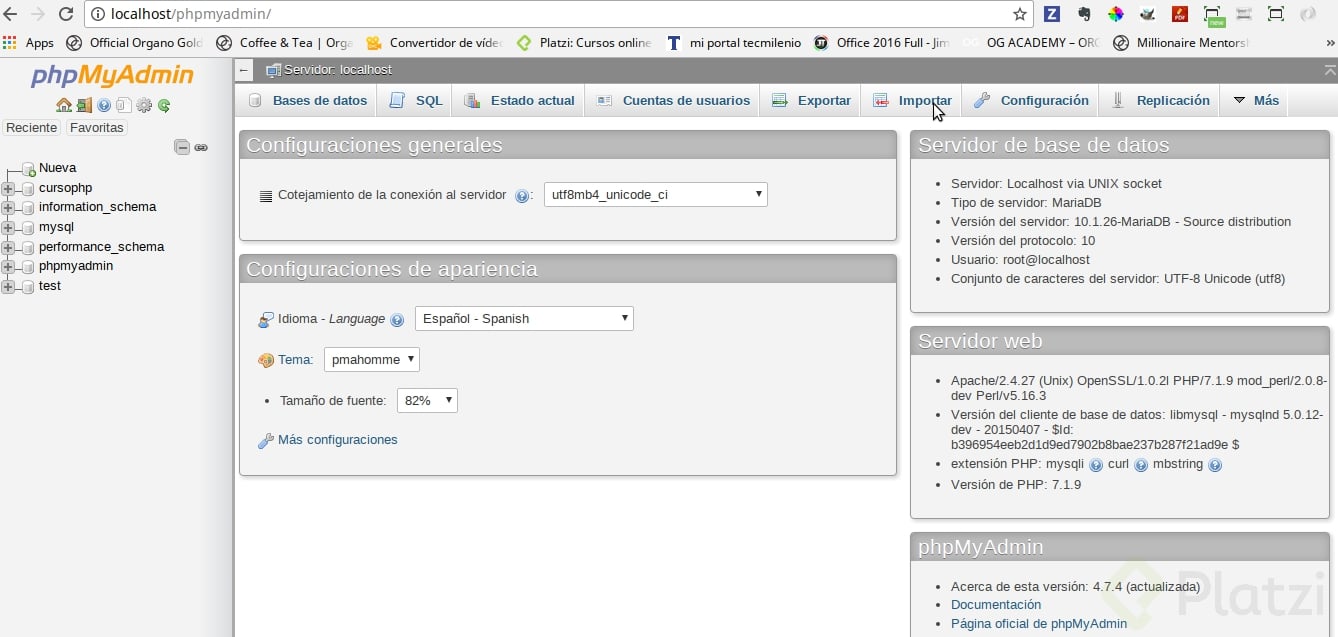Expand the mysql database tree
Image resolution: width=1338 pixels, height=637 pixels.
point(8,228)
